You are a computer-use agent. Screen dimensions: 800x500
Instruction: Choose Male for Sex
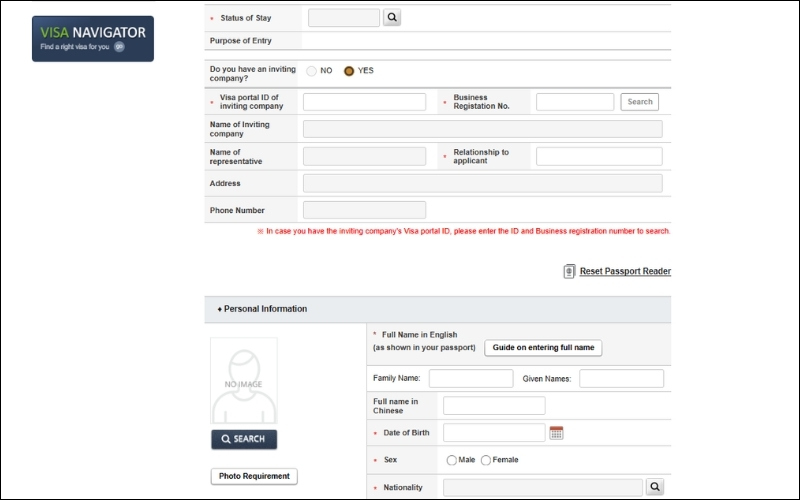pyautogui.click(x=452, y=460)
